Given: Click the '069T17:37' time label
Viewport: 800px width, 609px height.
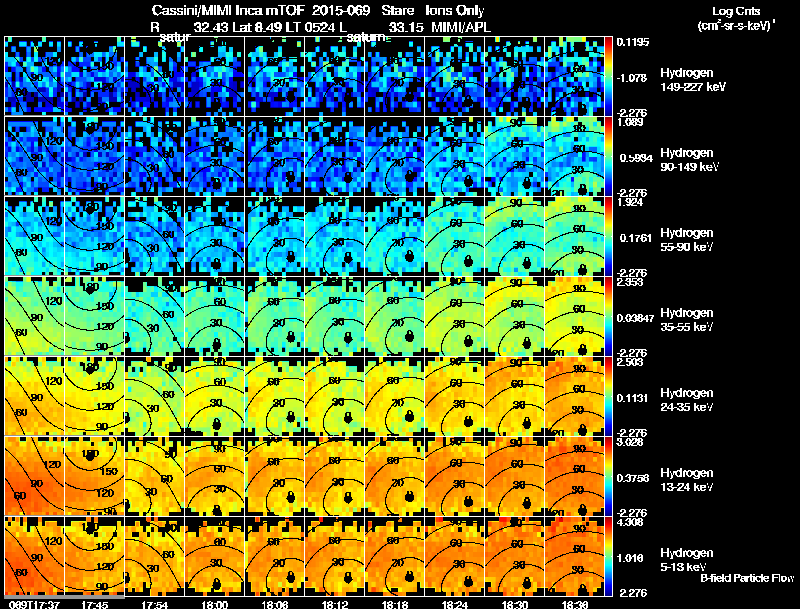Looking at the screenshot, I should pyautogui.click(x=34, y=604).
